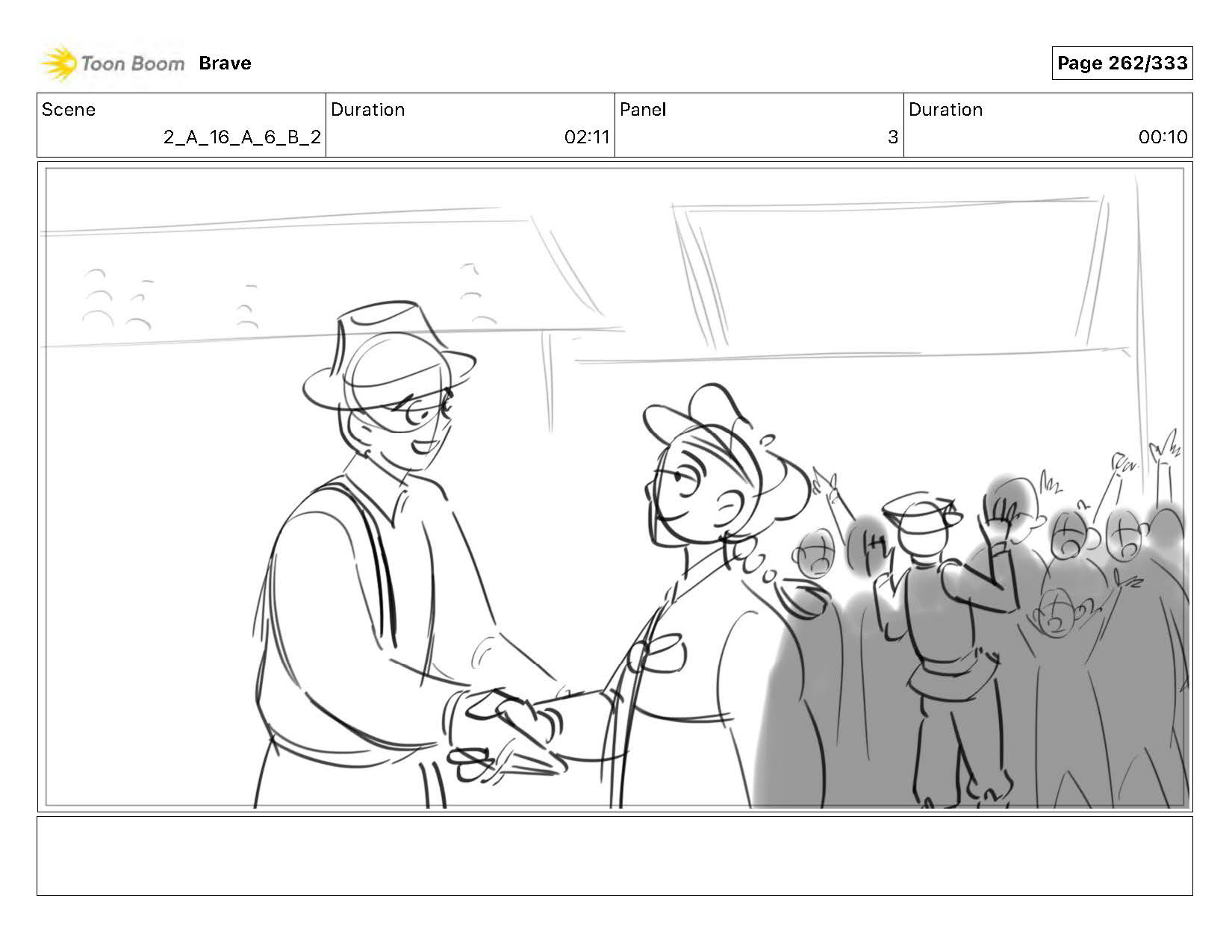This screenshot has width=1232, height=952.
Task: Select the "Panel" header label
Action: (x=642, y=110)
